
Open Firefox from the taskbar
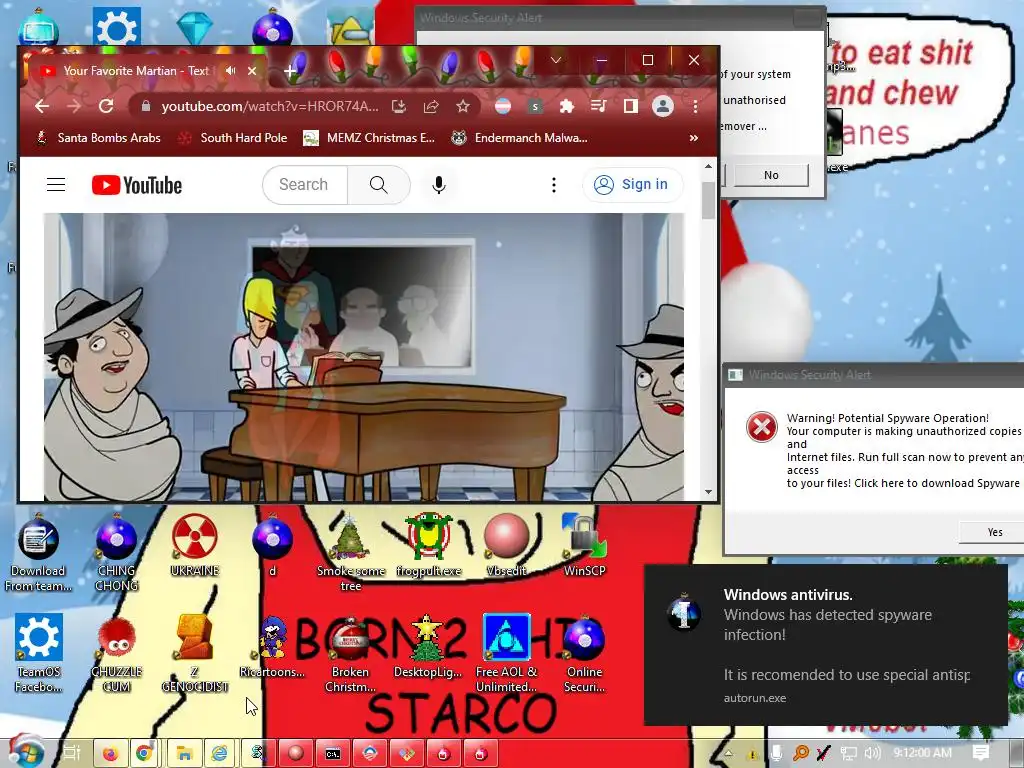[110, 754]
